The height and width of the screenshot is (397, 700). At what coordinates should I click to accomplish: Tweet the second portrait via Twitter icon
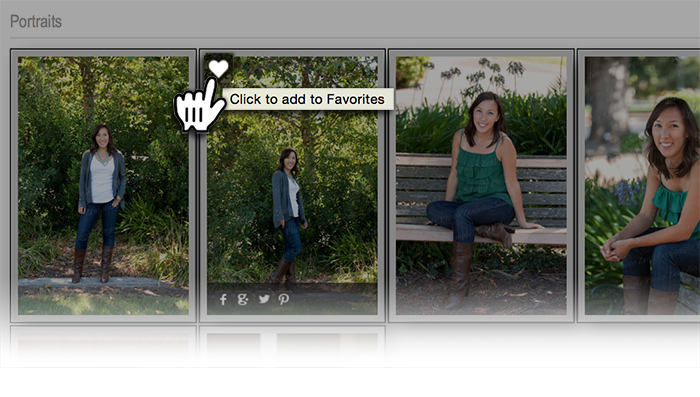pyautogui.click(x=264, y=299)
